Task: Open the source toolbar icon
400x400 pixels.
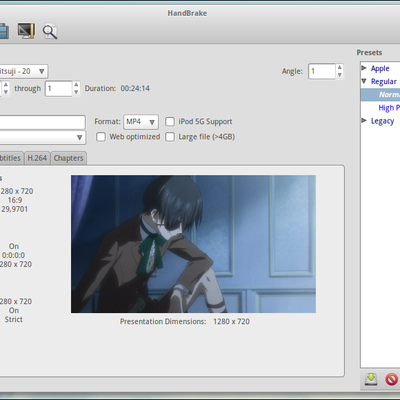Action: pyautogui.click(x=3, y=31)
